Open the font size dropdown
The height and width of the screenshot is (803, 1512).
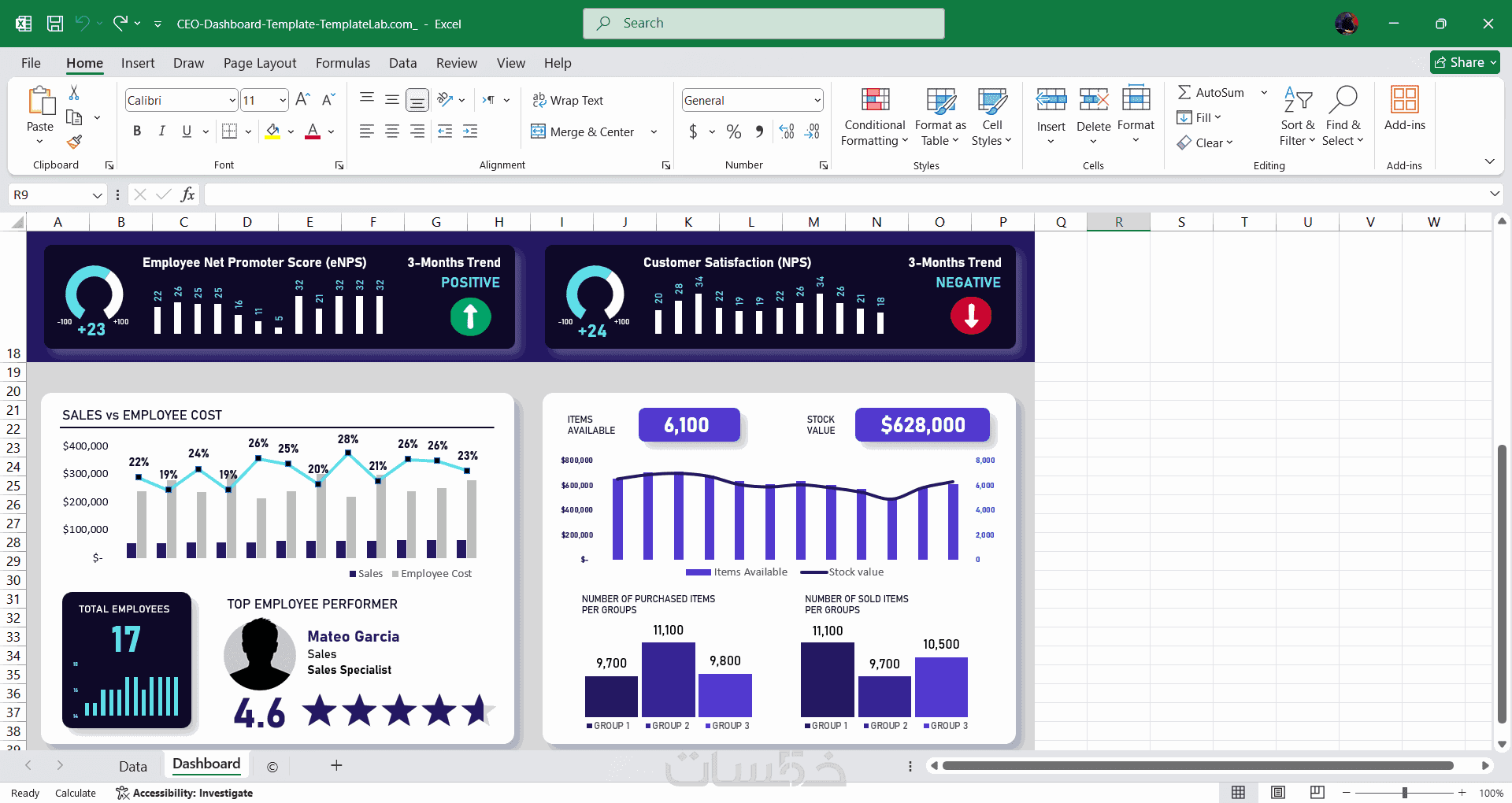[283, 100]
